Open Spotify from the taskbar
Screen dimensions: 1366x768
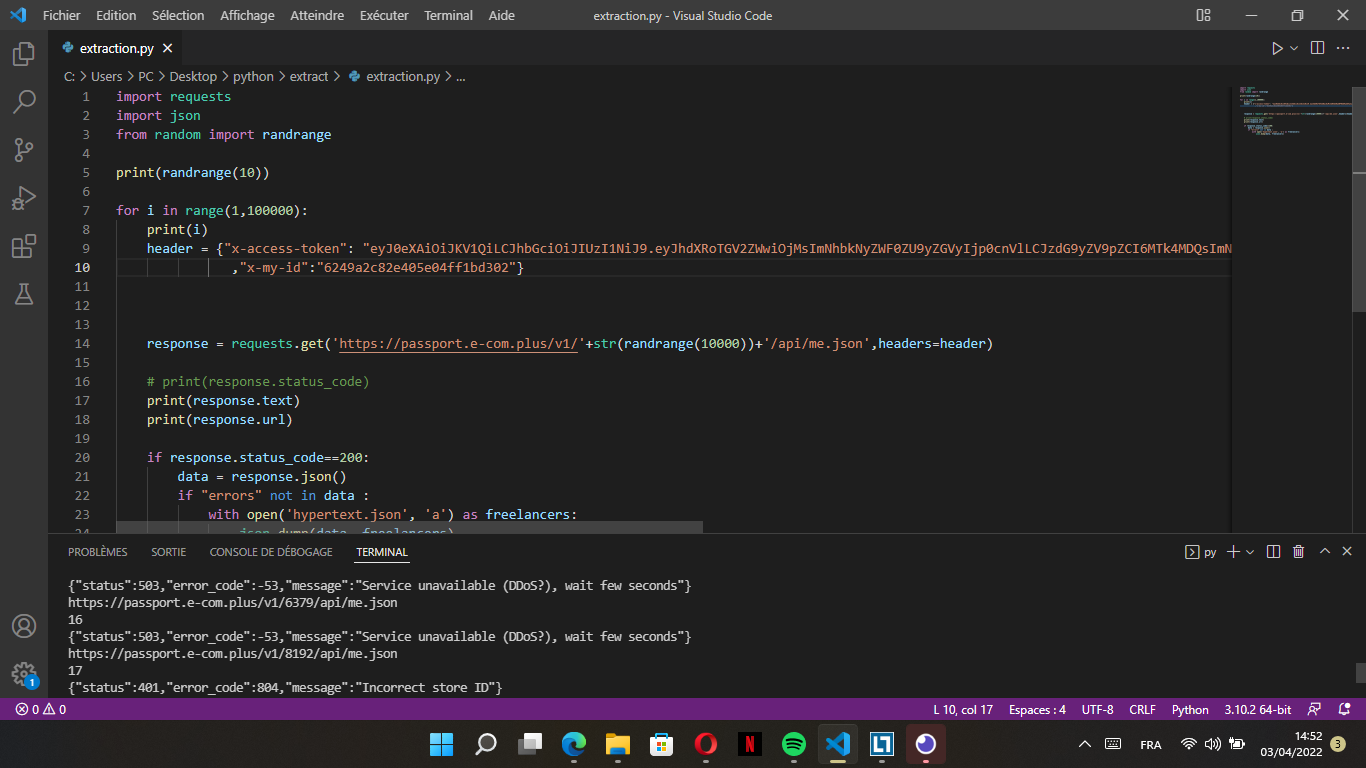(794, 744)
